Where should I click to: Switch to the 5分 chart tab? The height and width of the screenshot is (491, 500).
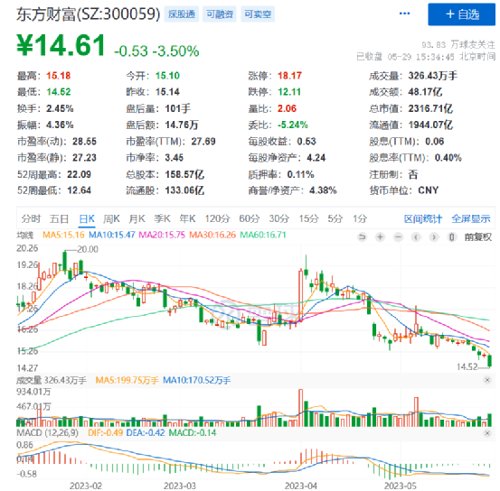click(335, 219)
